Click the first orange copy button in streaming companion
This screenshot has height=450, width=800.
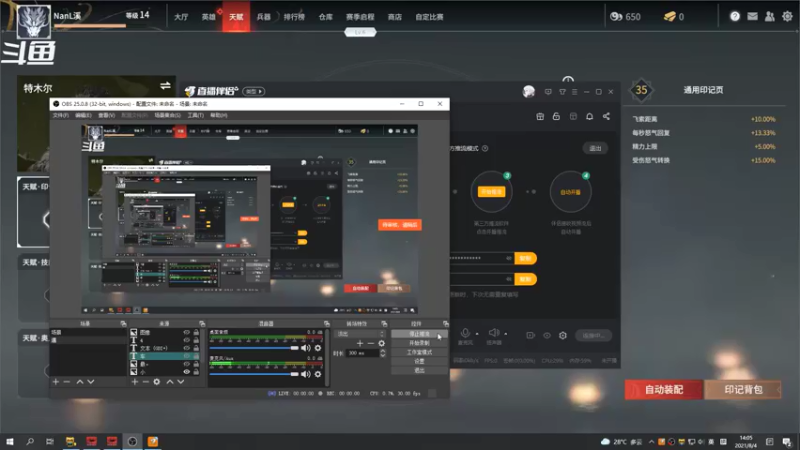point(525,258)
